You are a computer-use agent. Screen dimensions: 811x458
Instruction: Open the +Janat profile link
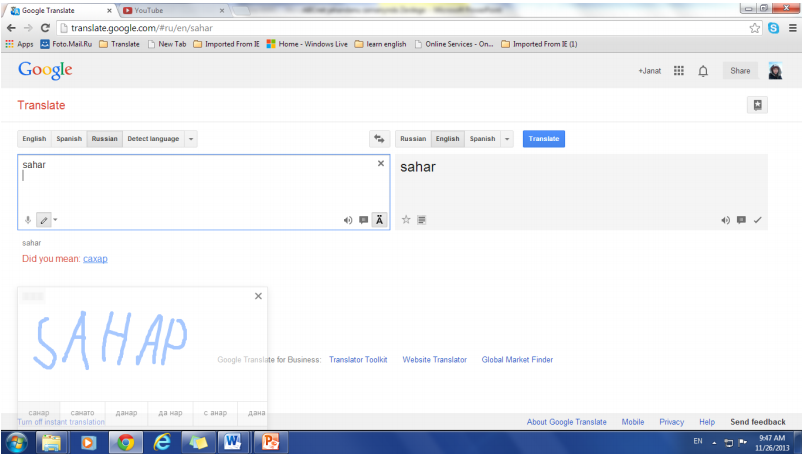650,71
